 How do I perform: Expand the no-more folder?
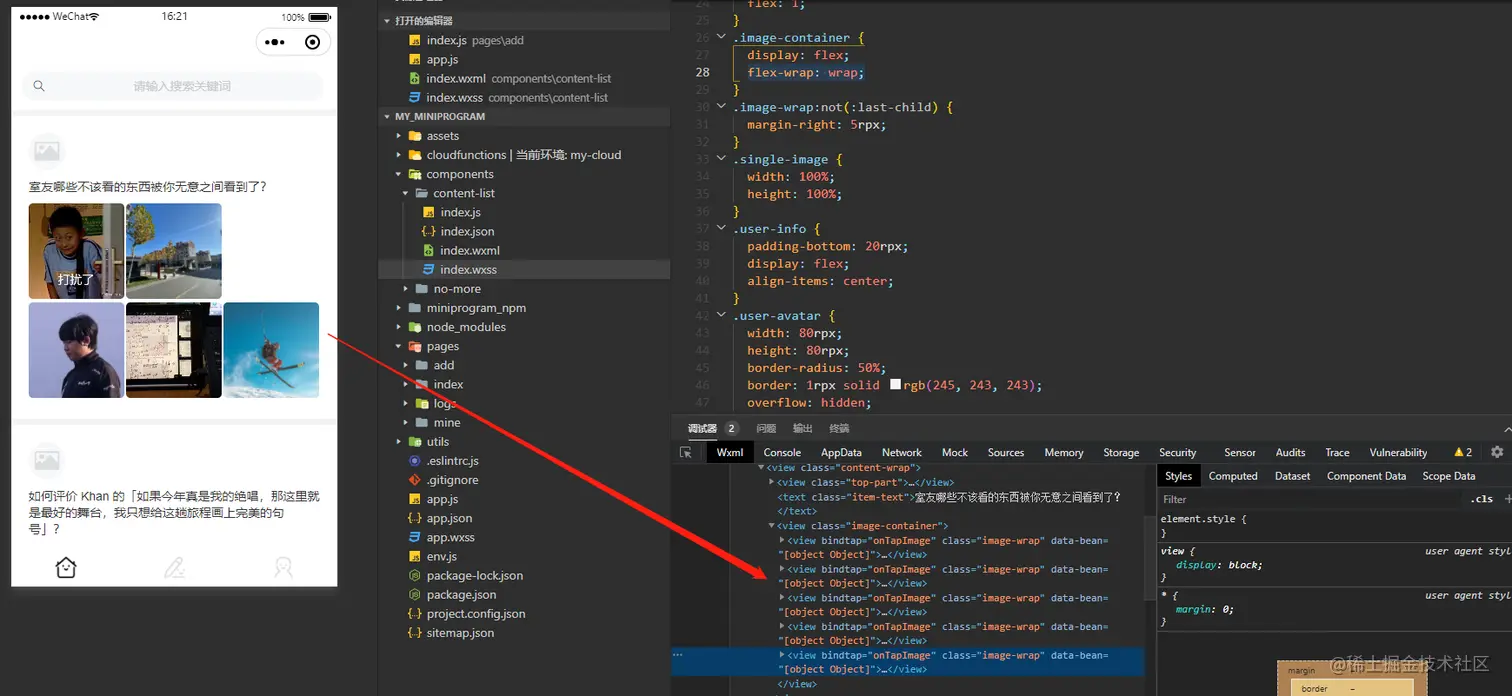(406, 289)
